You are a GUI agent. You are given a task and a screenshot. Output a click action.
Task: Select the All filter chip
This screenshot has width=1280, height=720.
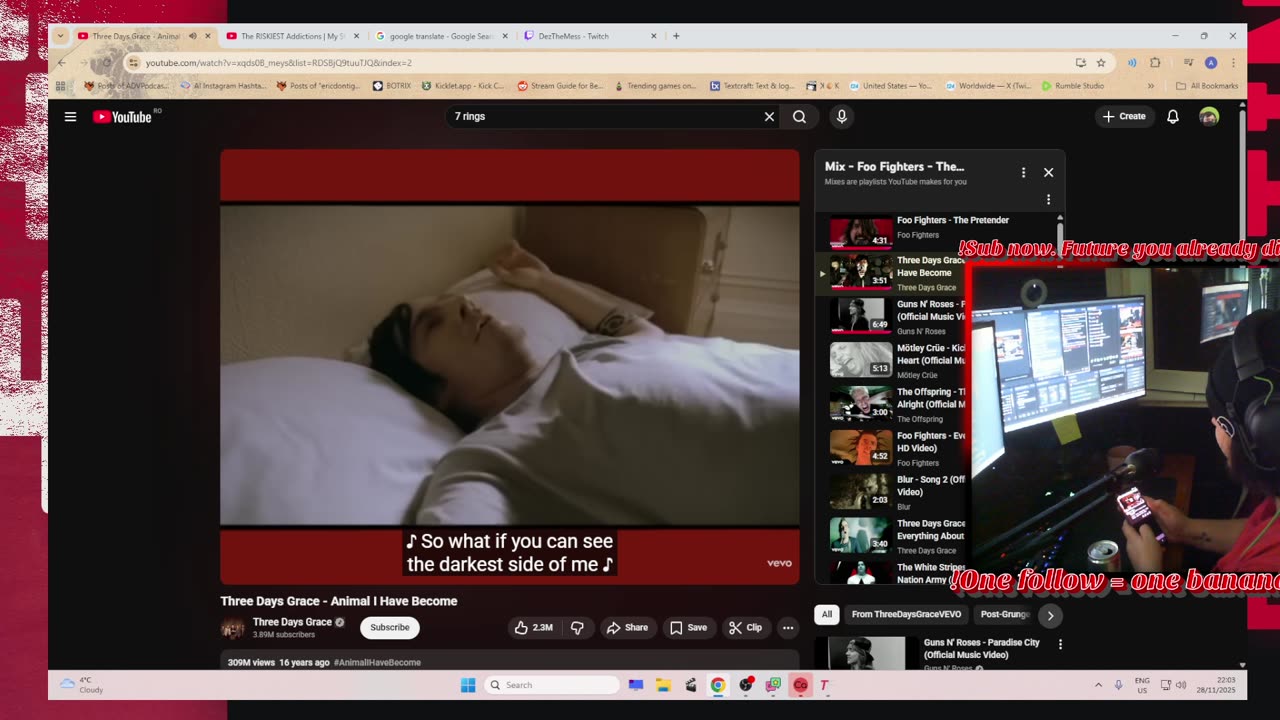click(x=826, y=615)
